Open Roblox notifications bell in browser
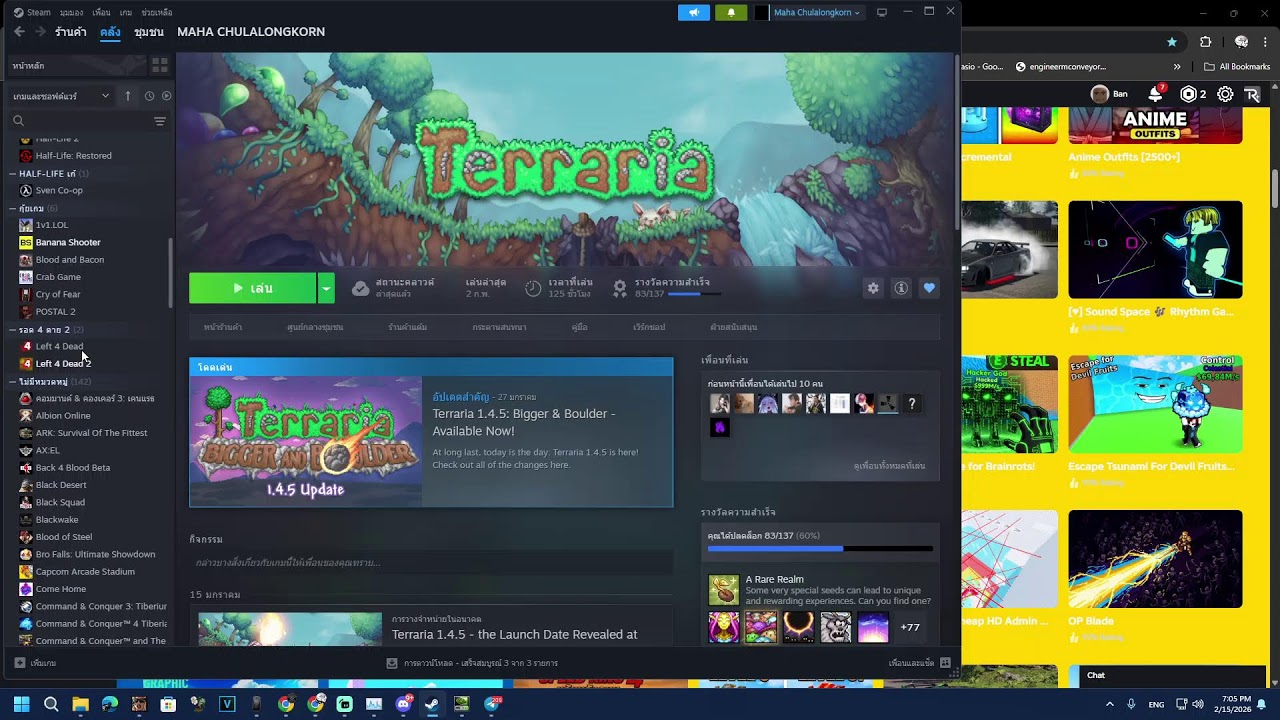1280x720 pixels. [x=1156, y=94]
